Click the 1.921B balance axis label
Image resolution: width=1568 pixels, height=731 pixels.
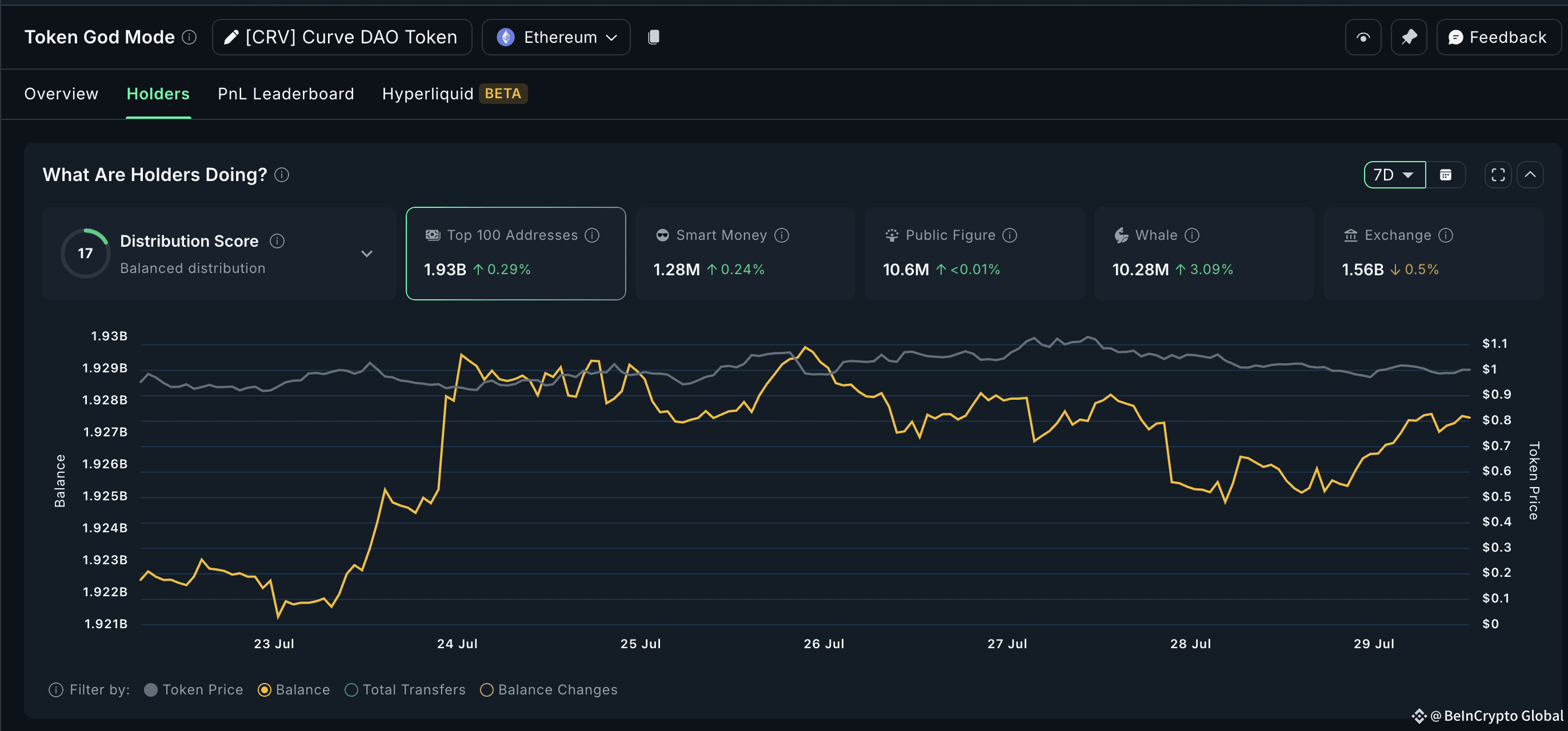point(105,624)
